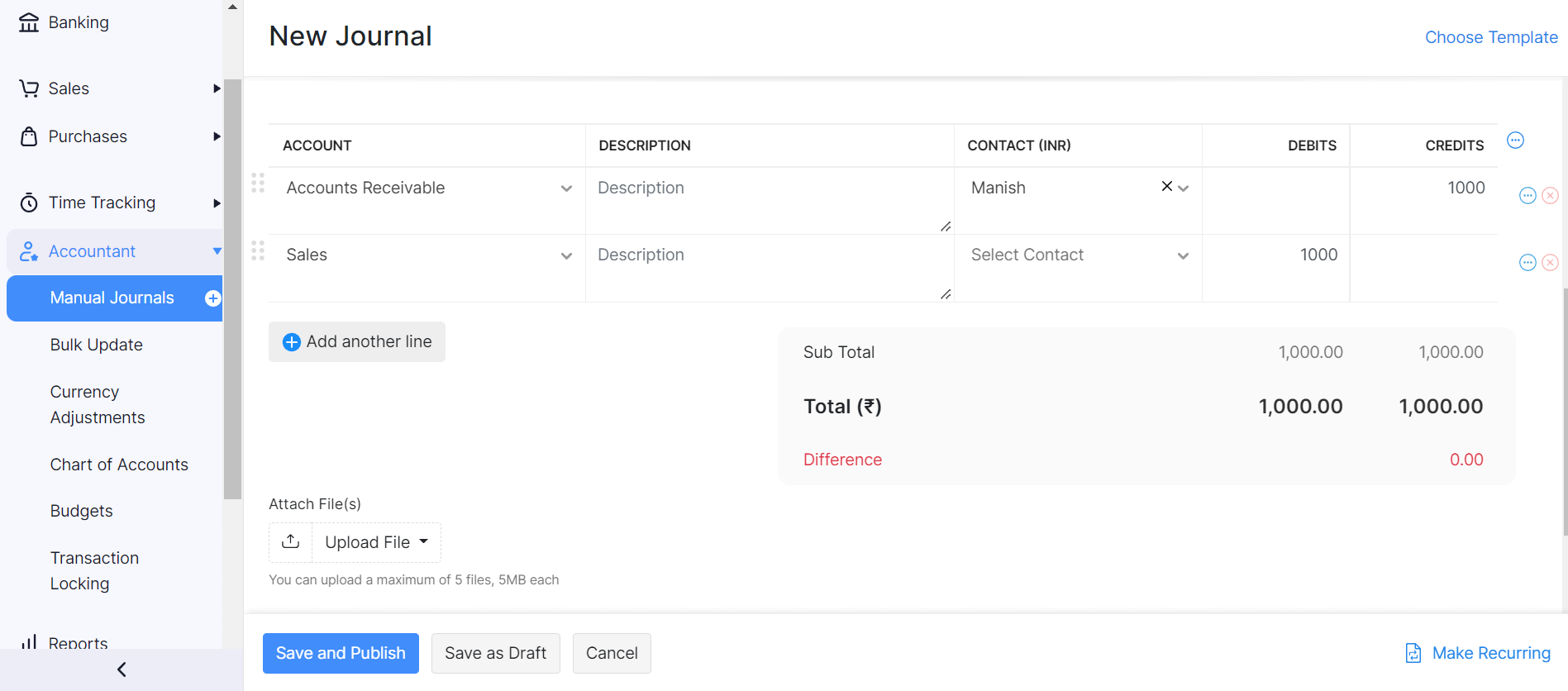Click the Choose Template link

point(1490,37)
